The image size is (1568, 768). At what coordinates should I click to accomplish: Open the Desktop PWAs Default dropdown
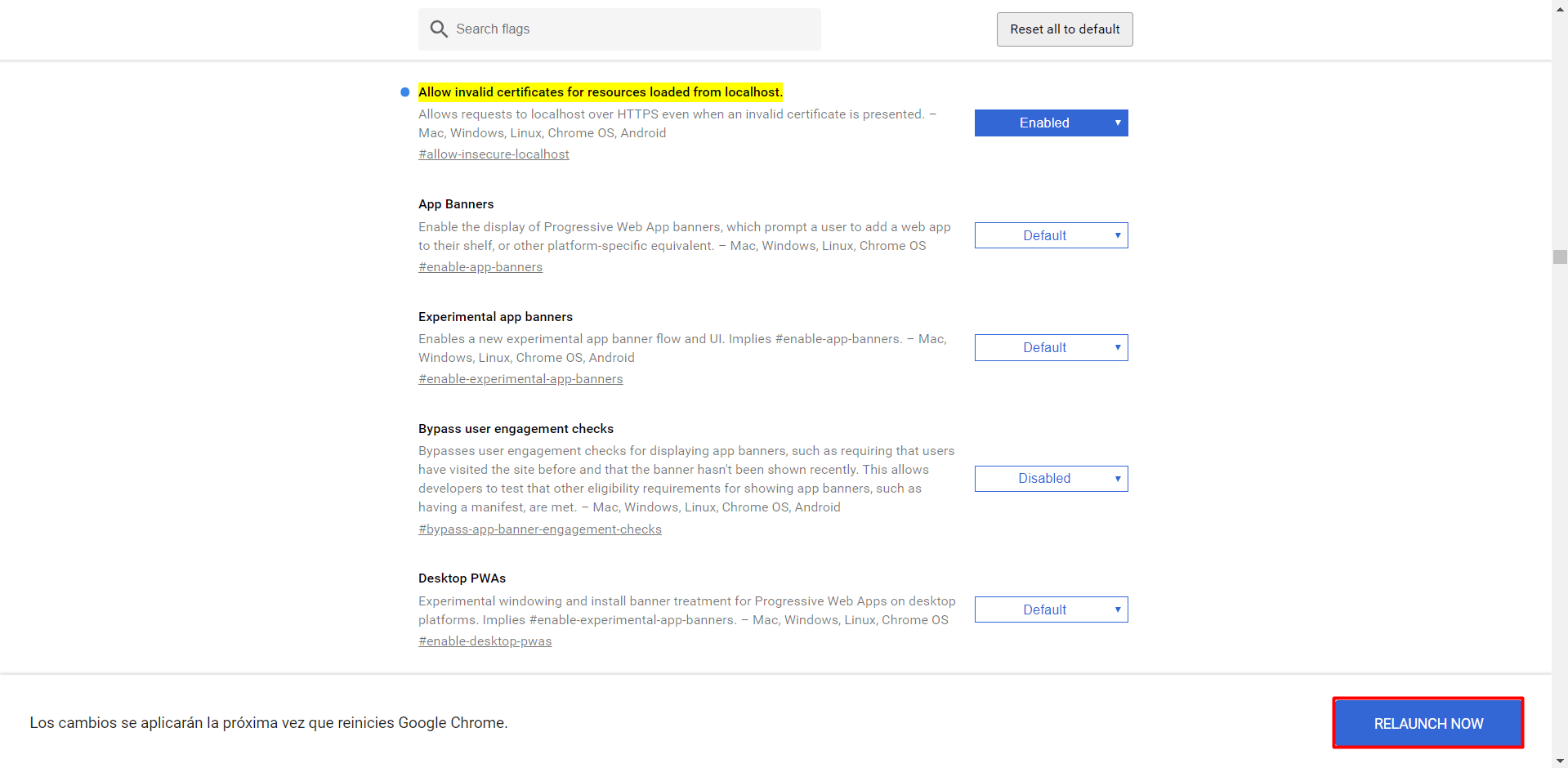click(x=1051, y=609)
